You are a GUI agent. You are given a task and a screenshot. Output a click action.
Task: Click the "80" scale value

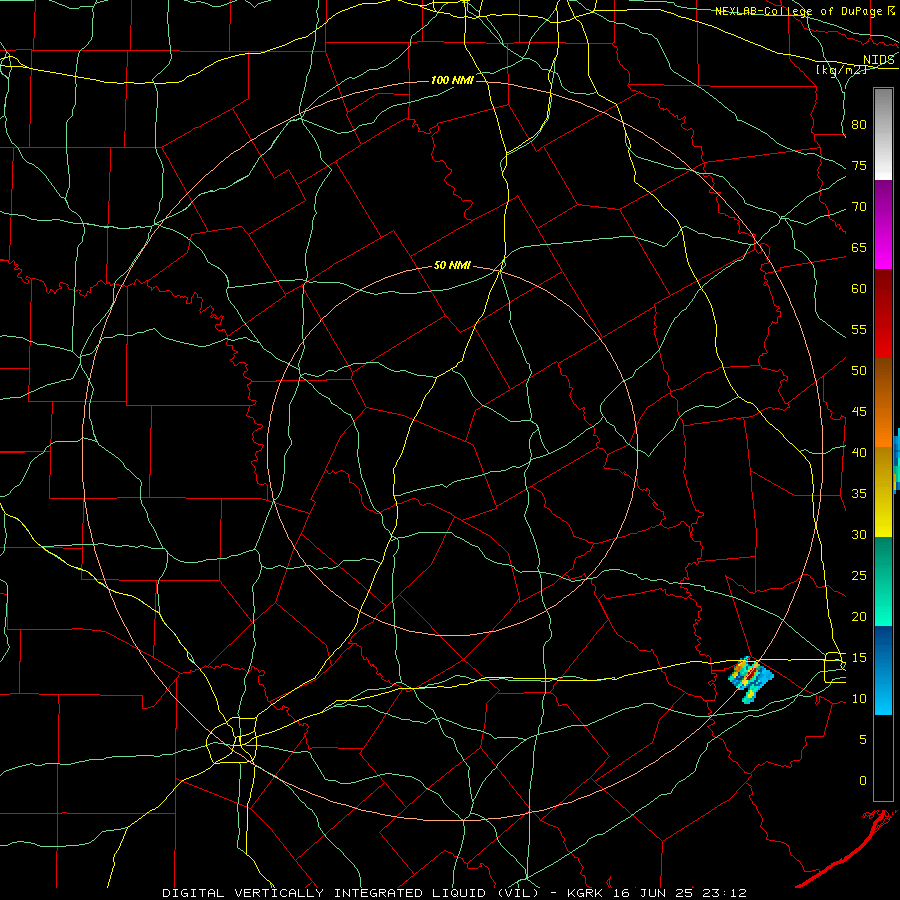[x=859, y=125]
